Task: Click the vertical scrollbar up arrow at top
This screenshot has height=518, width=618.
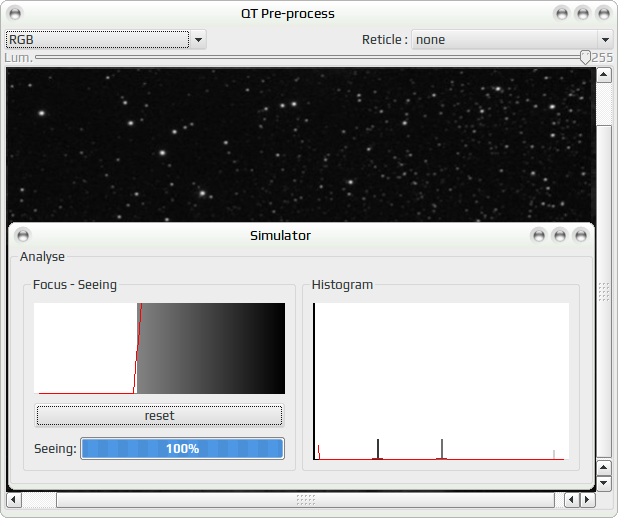Action: click(x=604, y=75)
